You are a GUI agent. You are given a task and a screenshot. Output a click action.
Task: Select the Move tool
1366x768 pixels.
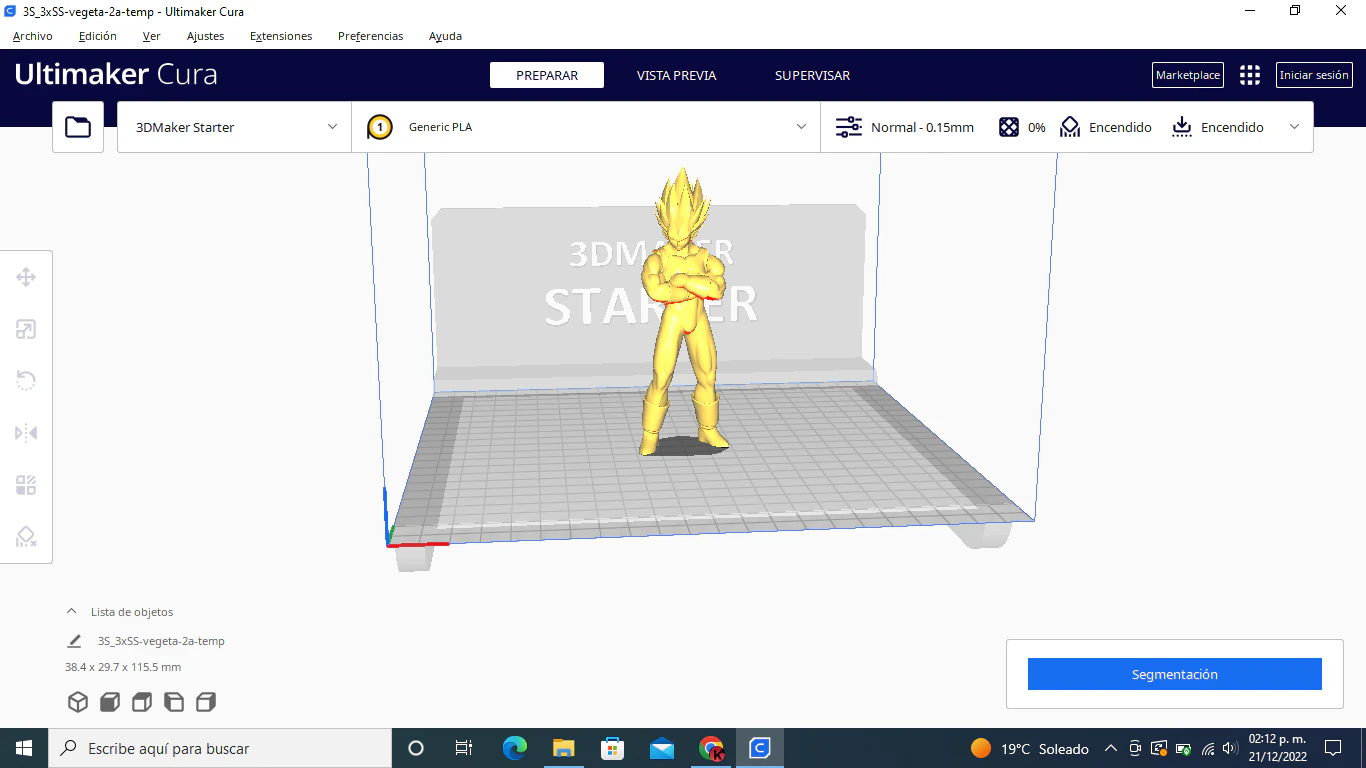tap(26, 277)
